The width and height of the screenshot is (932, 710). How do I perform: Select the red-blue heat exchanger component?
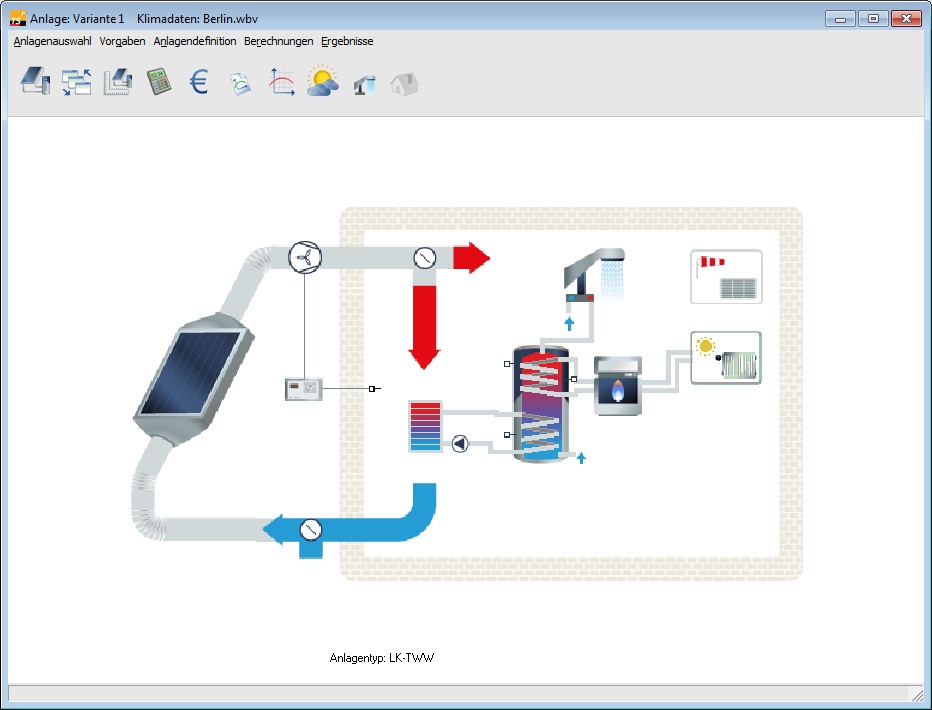pos(425,427)
